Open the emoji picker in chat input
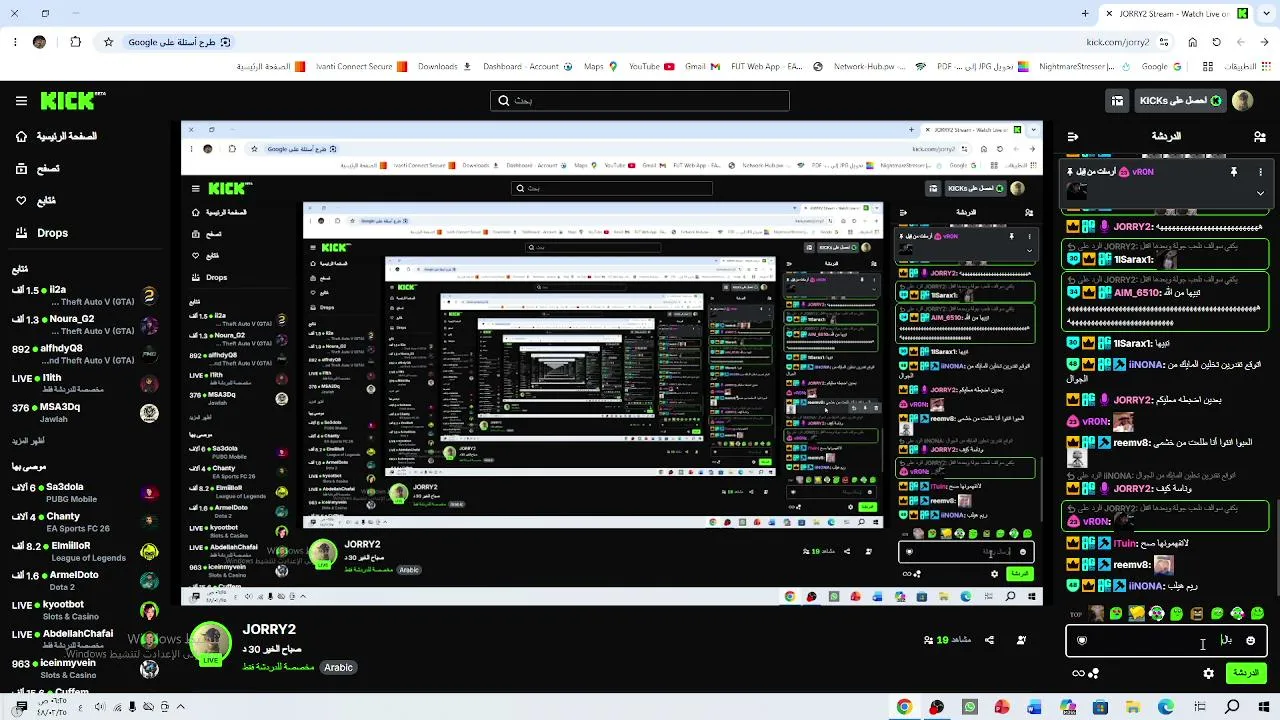The height and width of the screenshot is (720, 1280). pos(1250,640)
